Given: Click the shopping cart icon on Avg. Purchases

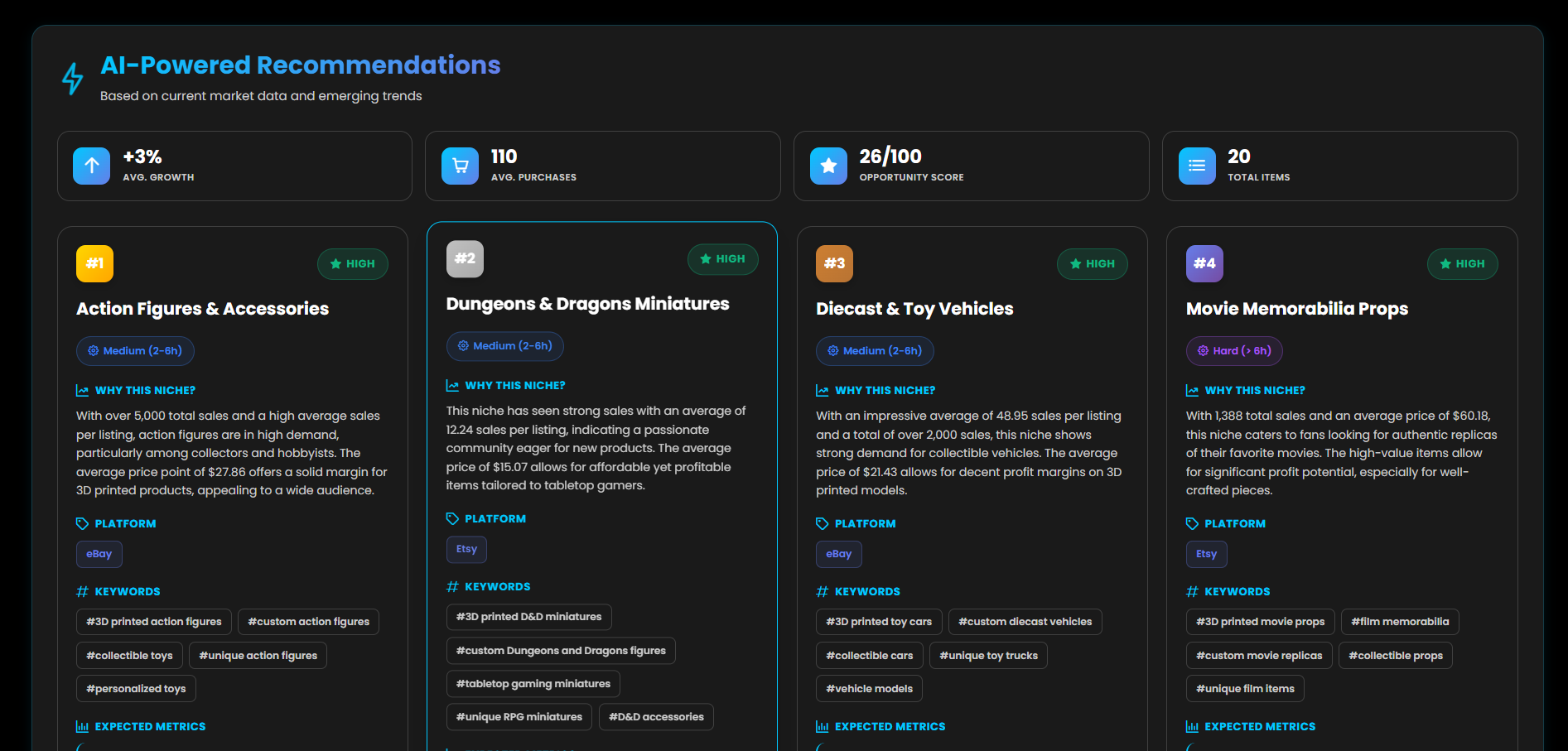Looking at the screenshot, I should coord(460,166).
